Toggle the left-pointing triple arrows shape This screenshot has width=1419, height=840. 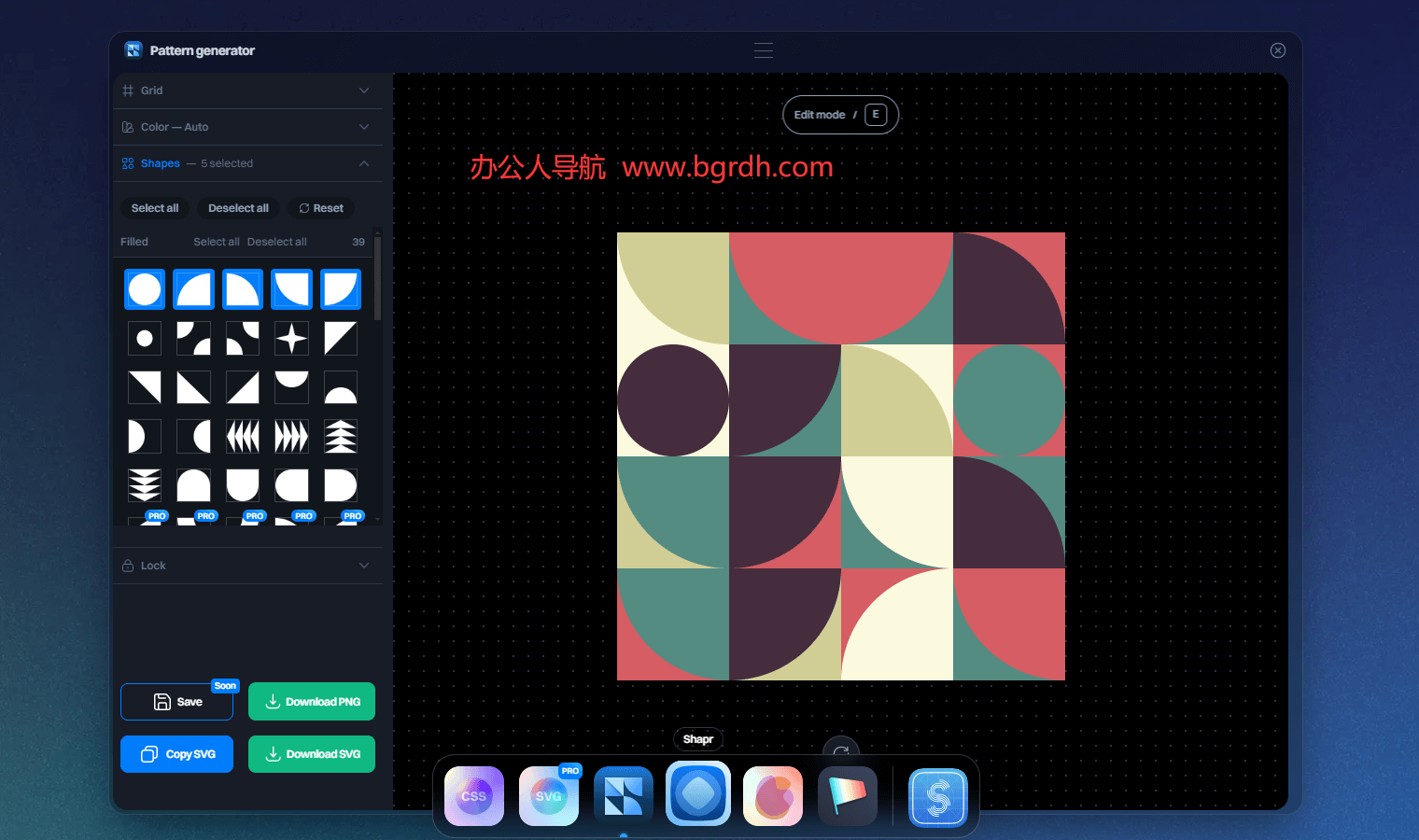243,436
